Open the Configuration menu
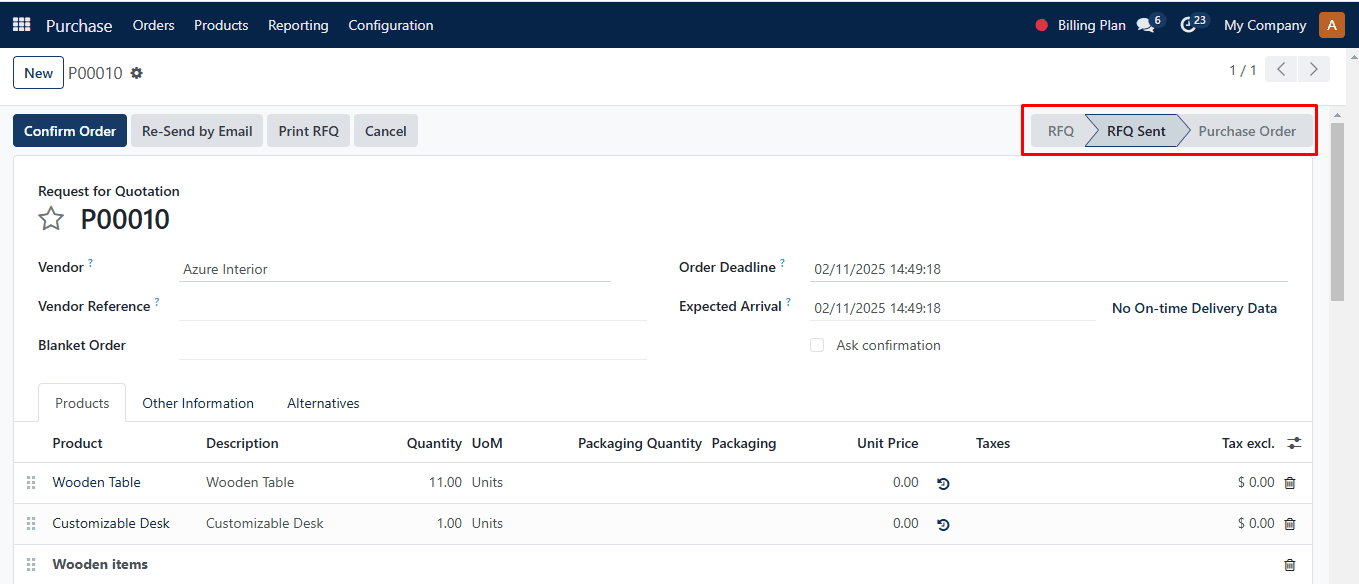 pos(391,25)
